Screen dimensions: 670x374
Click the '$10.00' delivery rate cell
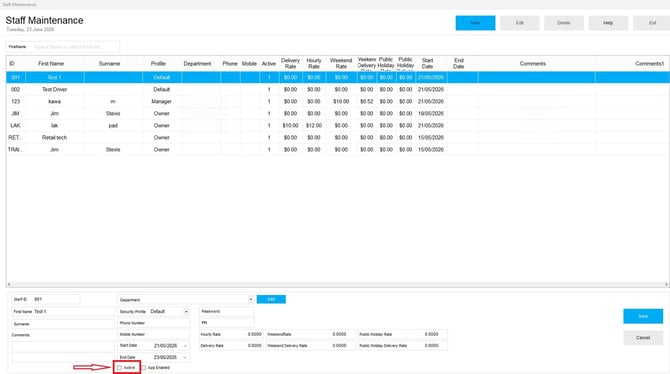point(290,125)
